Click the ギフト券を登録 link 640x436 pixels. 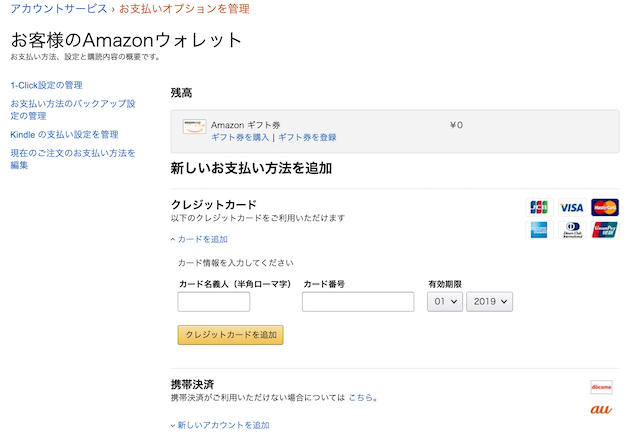click(307, 137)
